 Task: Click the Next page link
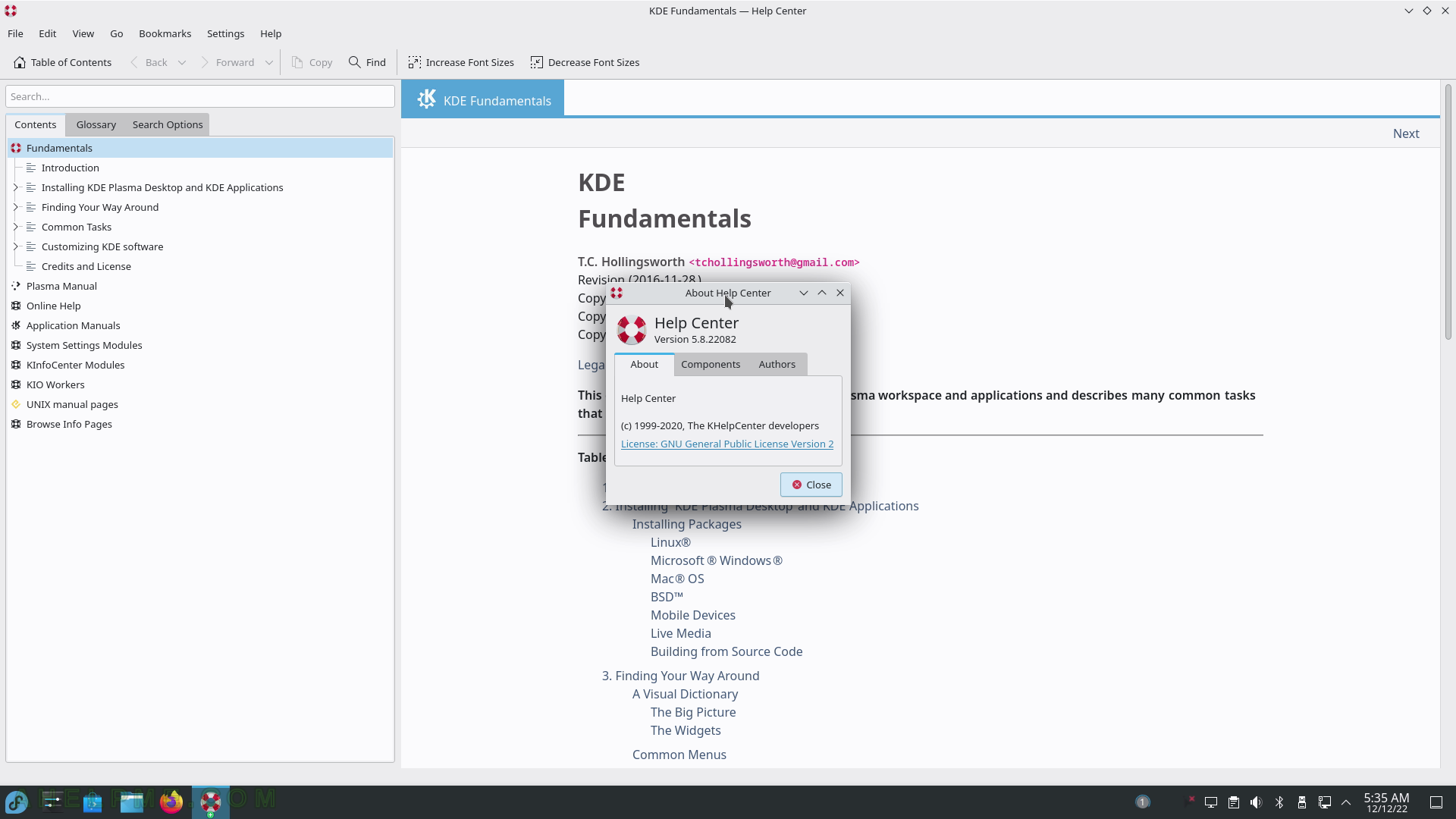click(1405, 133)
